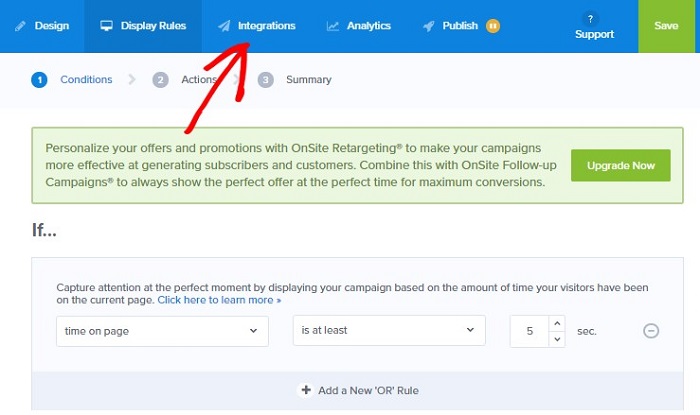Click the green Save button
The image size is (700, 415).
coord(667,26)
